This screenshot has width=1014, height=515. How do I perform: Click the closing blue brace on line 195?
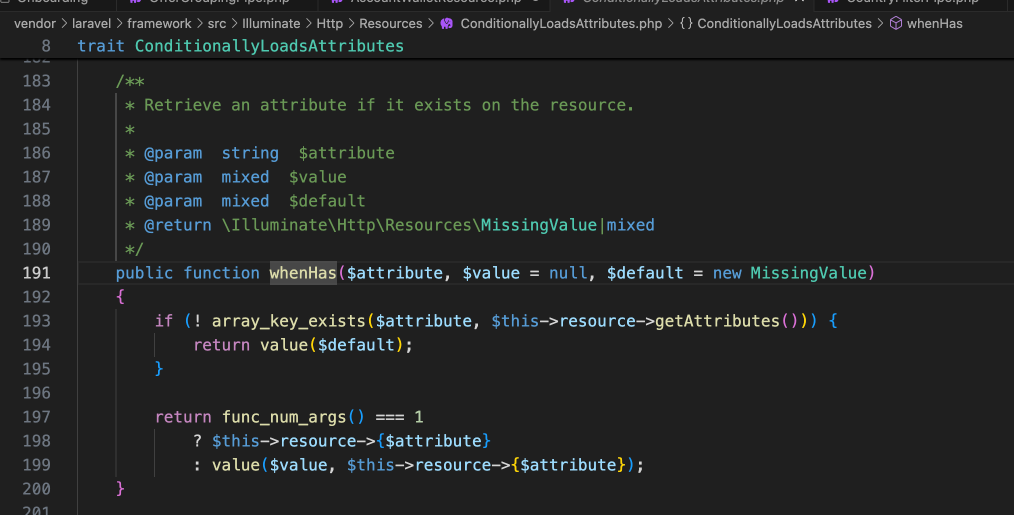pyautogui.click(x=159, y=369)
